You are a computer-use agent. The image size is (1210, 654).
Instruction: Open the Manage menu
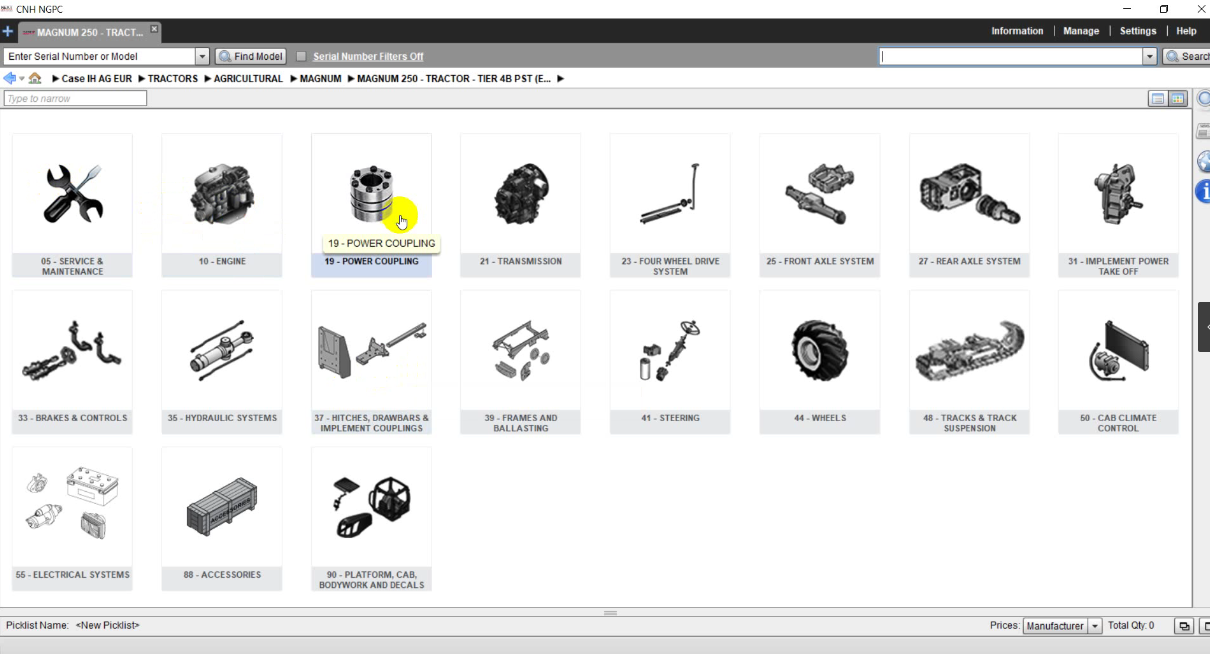(x=1081, y=31)
